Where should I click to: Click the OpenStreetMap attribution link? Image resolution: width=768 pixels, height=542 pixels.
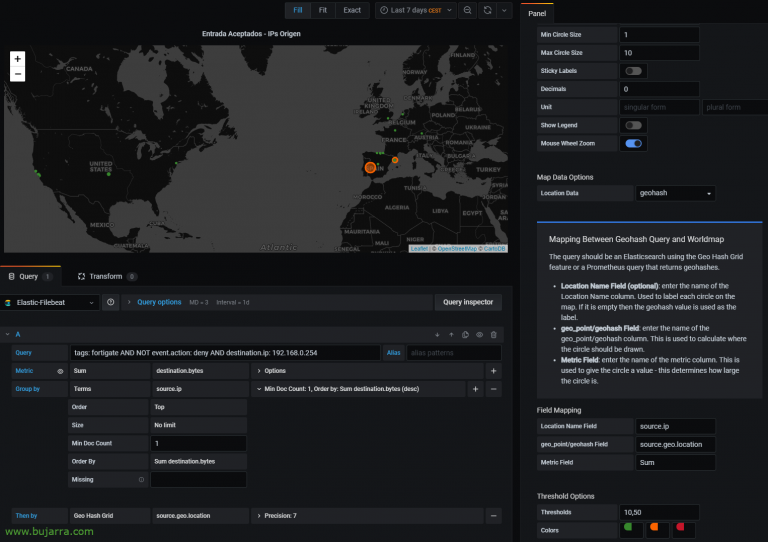click(x=457, y=249)
